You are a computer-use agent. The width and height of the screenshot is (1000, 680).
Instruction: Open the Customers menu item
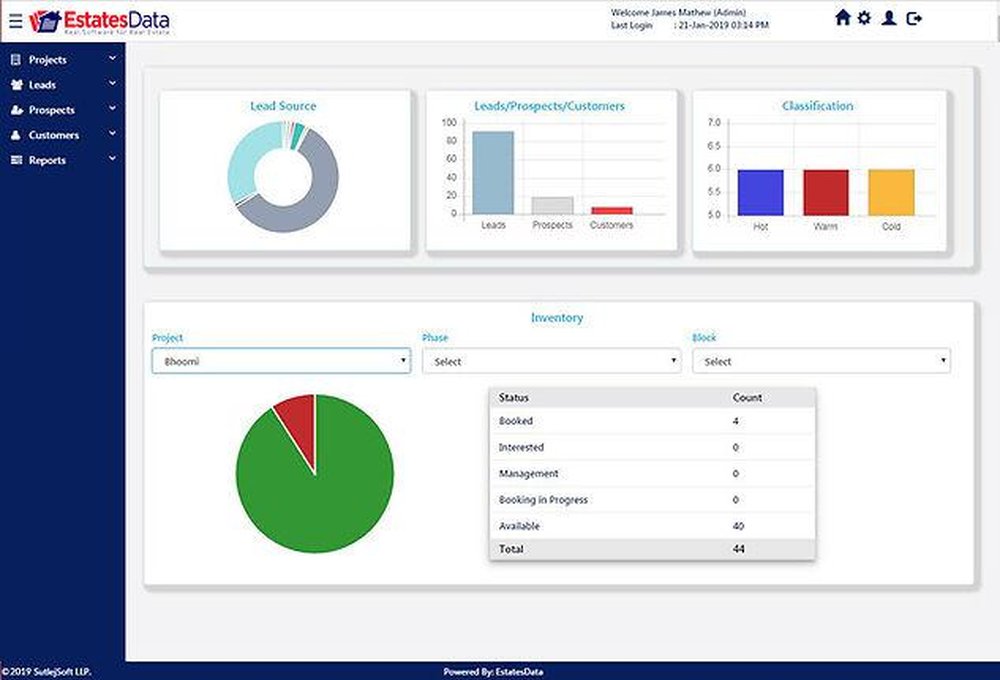pos(53,134)
